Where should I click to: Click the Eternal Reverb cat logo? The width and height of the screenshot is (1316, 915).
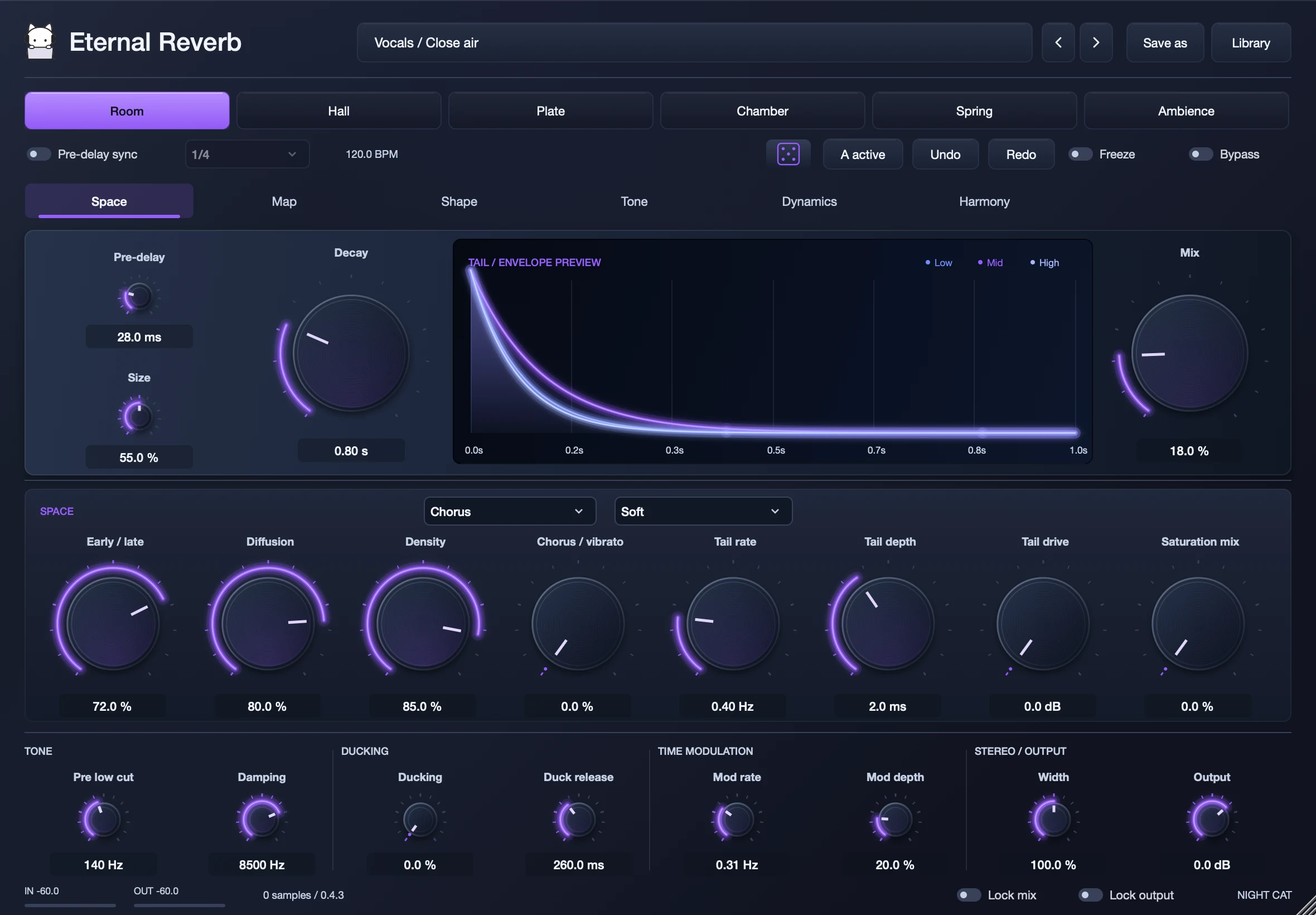40,41
